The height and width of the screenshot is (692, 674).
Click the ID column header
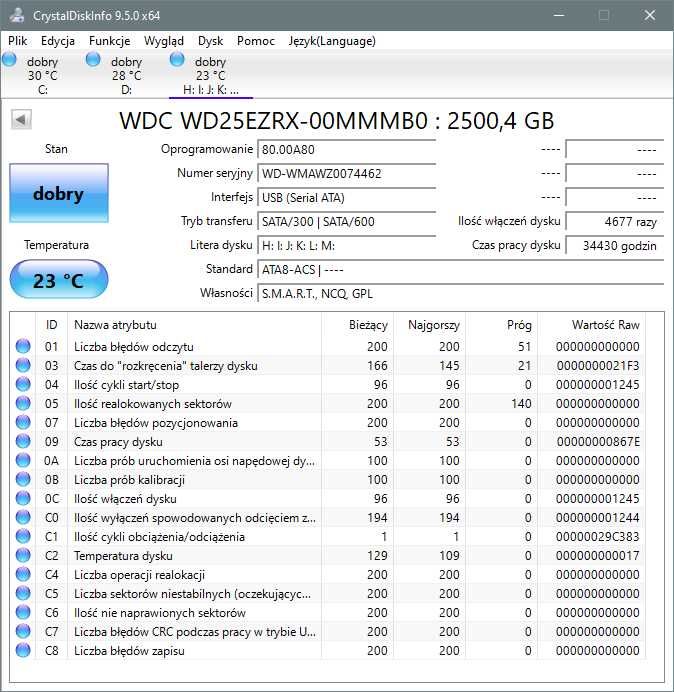click(52, 325)
